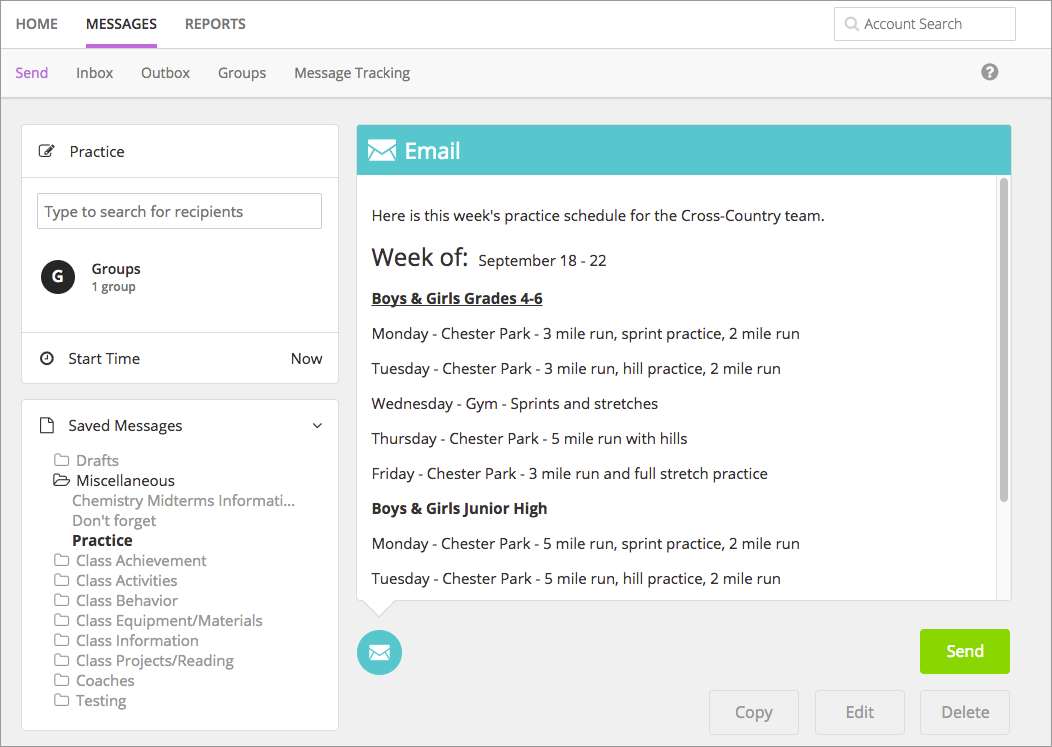The image size is (1052, 747).
Task: Click the Class Achievement folder icon
Action: point(62,560)
